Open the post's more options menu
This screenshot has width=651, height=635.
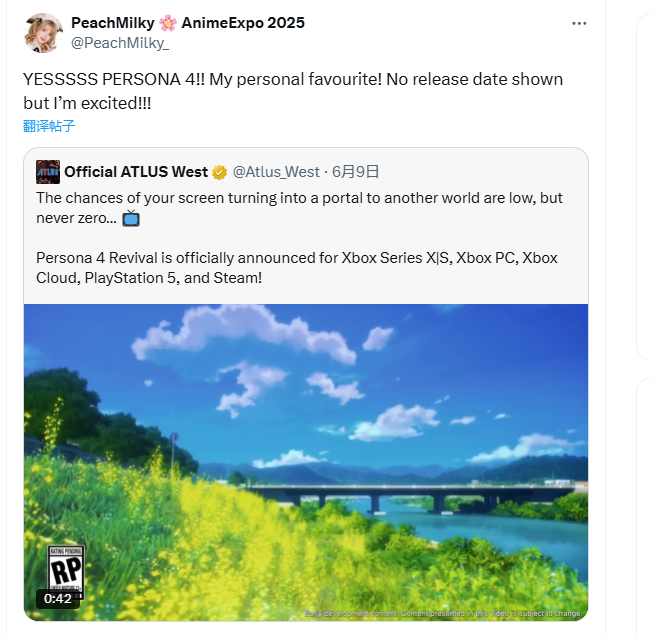tap(579, 23)
